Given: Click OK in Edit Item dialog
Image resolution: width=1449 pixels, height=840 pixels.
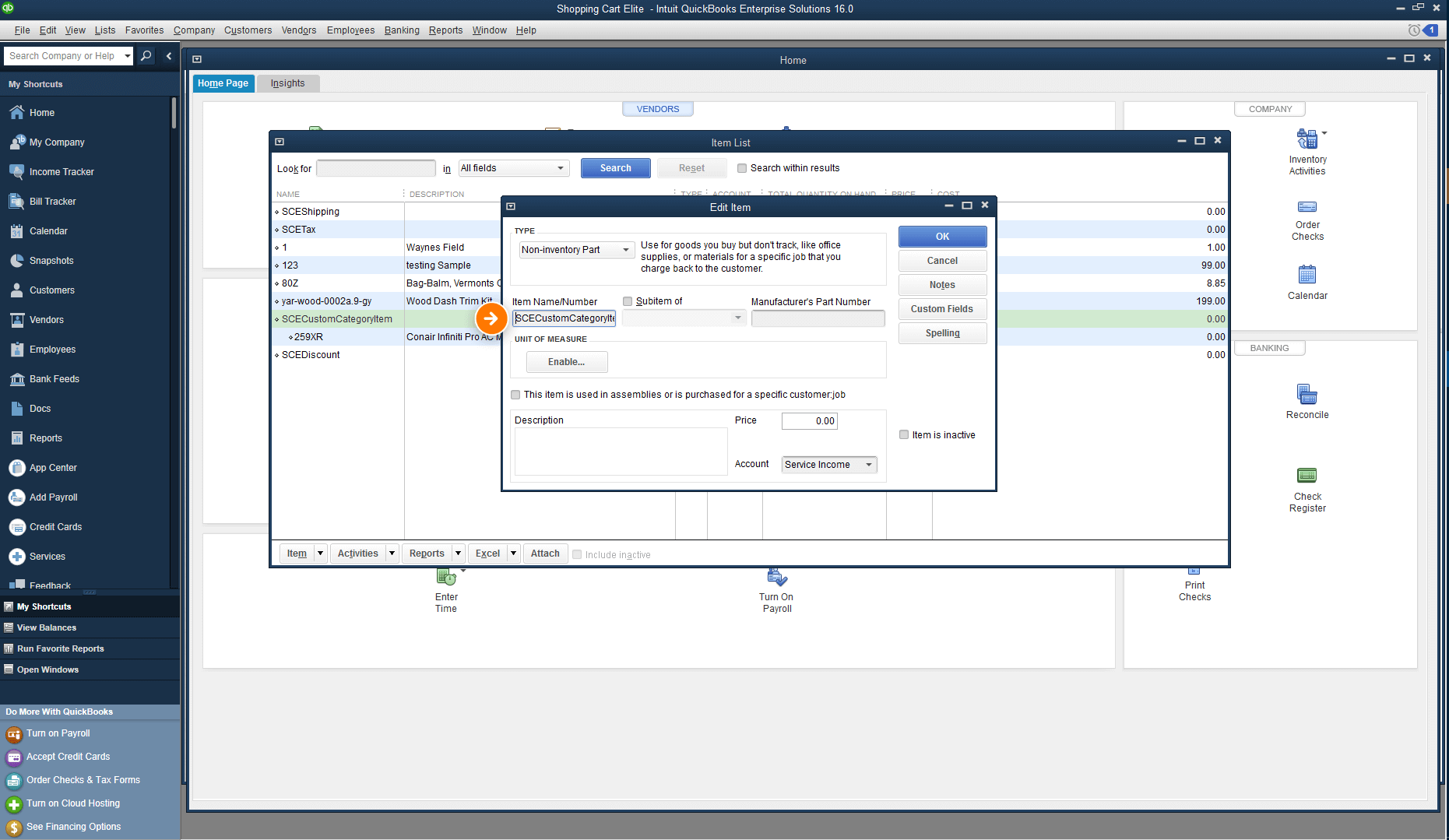Looking at the screenshot, I should pos(942,237).
